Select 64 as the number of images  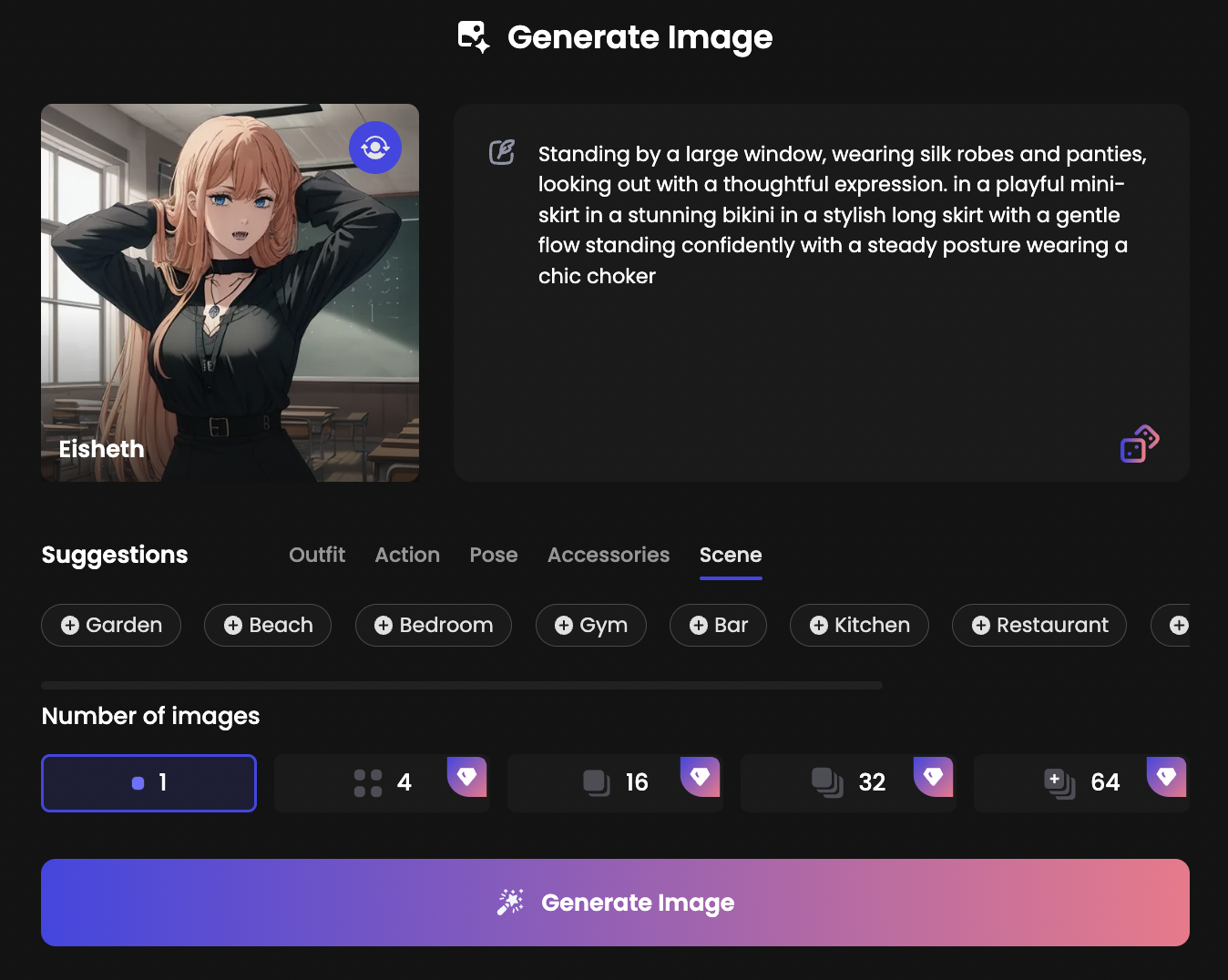[x=1081, y=782]
